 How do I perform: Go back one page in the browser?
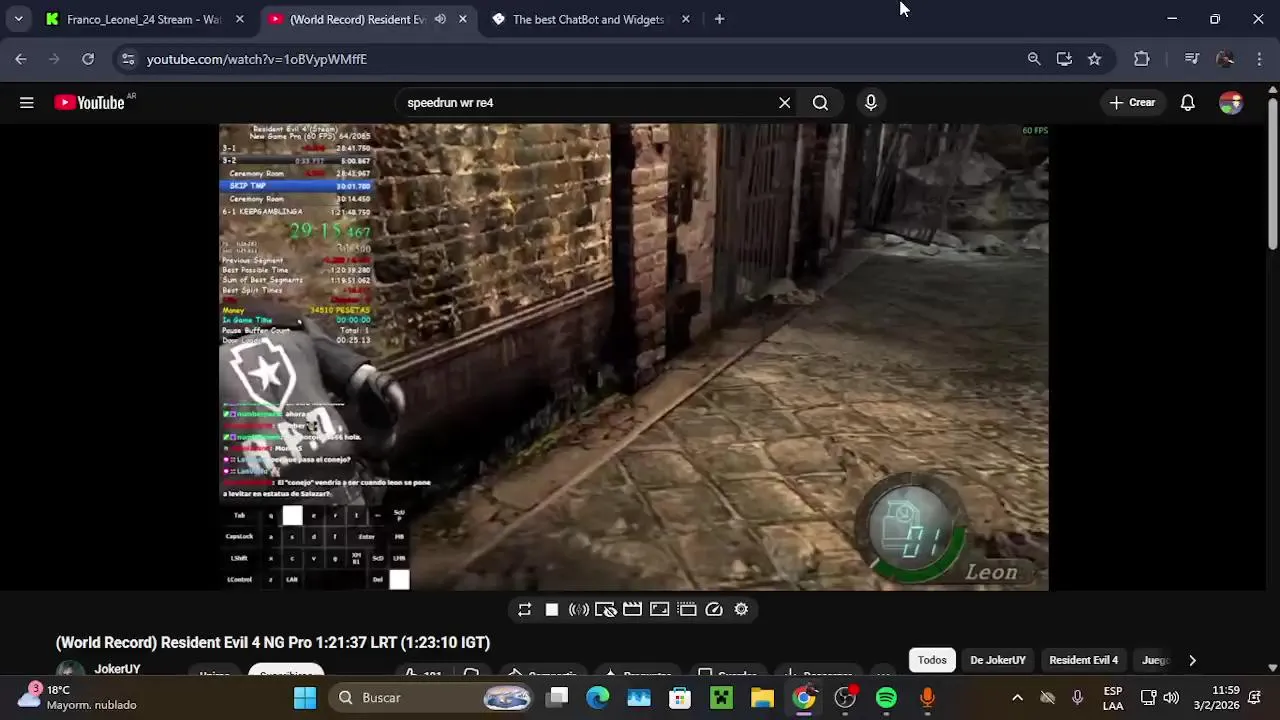[x=21, y=59]
